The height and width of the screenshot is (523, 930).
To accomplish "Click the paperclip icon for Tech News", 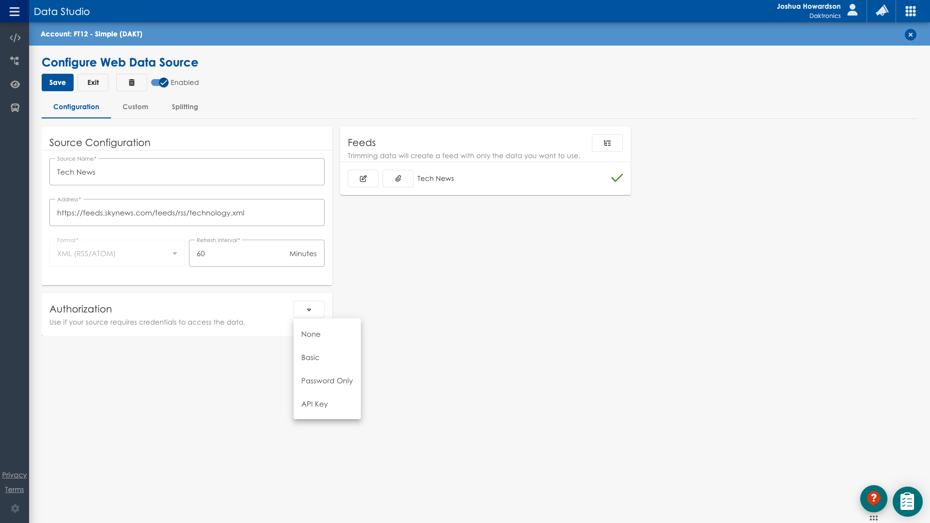I will tap(398, 179).
